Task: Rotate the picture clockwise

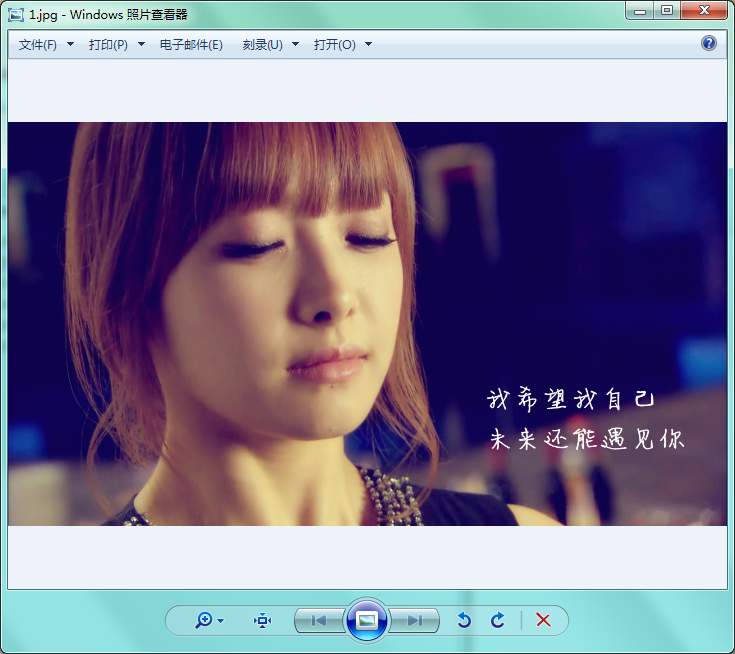Action: 498,620
